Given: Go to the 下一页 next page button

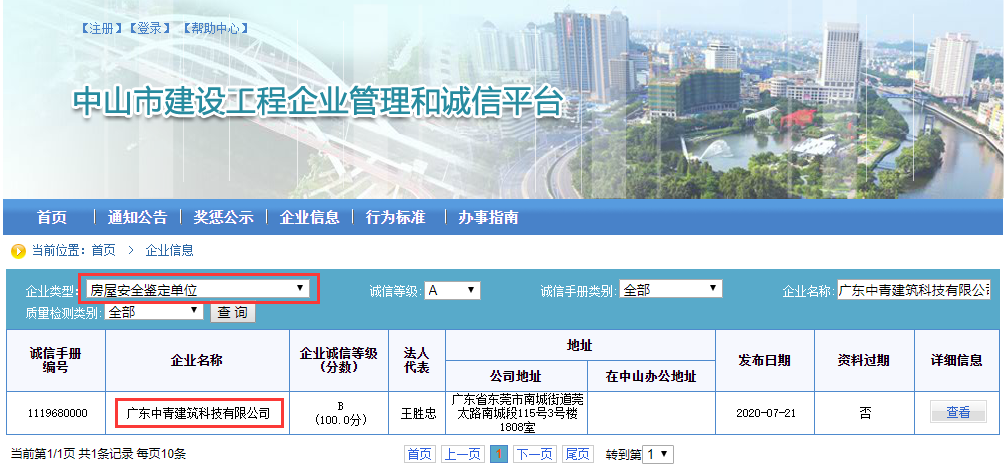Looking at the screenshot, I should 535,454.
